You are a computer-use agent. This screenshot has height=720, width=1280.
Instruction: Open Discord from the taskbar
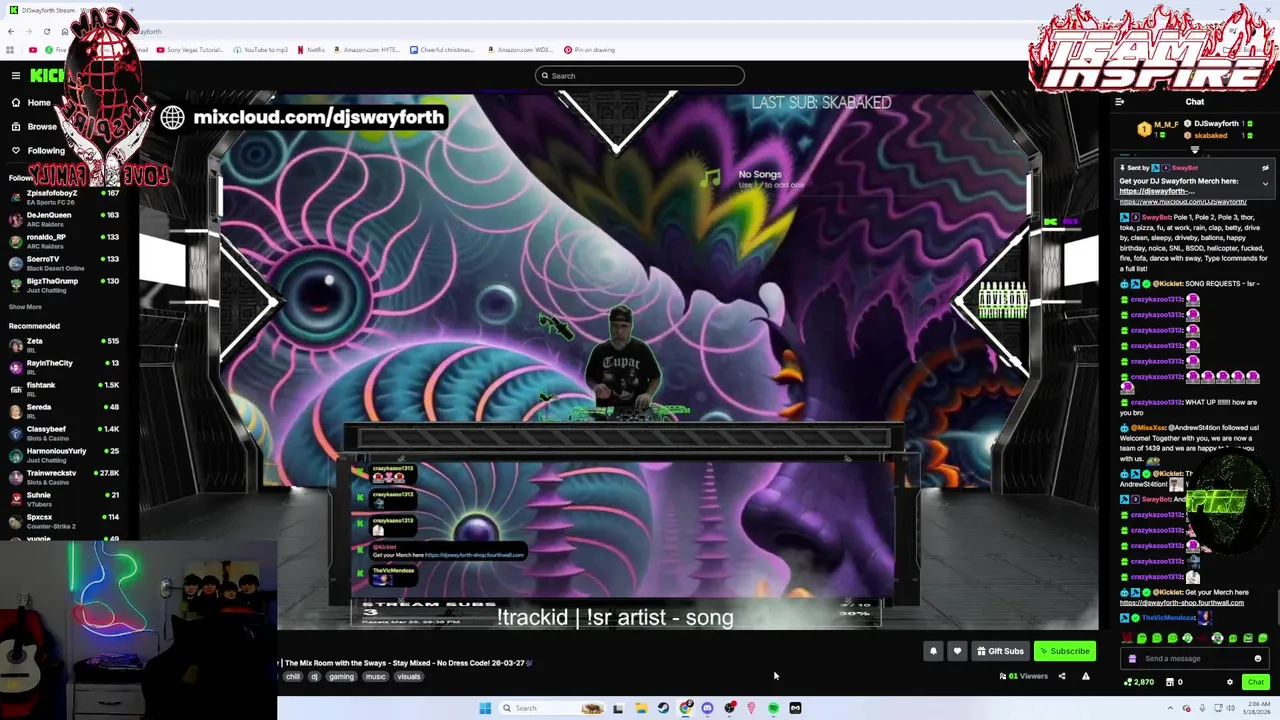coord(707,708)
